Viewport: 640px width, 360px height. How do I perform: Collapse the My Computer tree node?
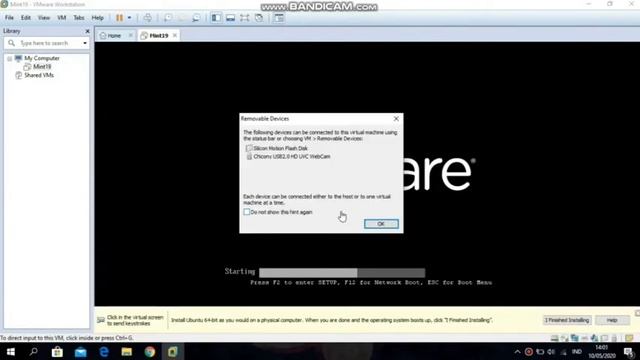click(x=9, y=58)
